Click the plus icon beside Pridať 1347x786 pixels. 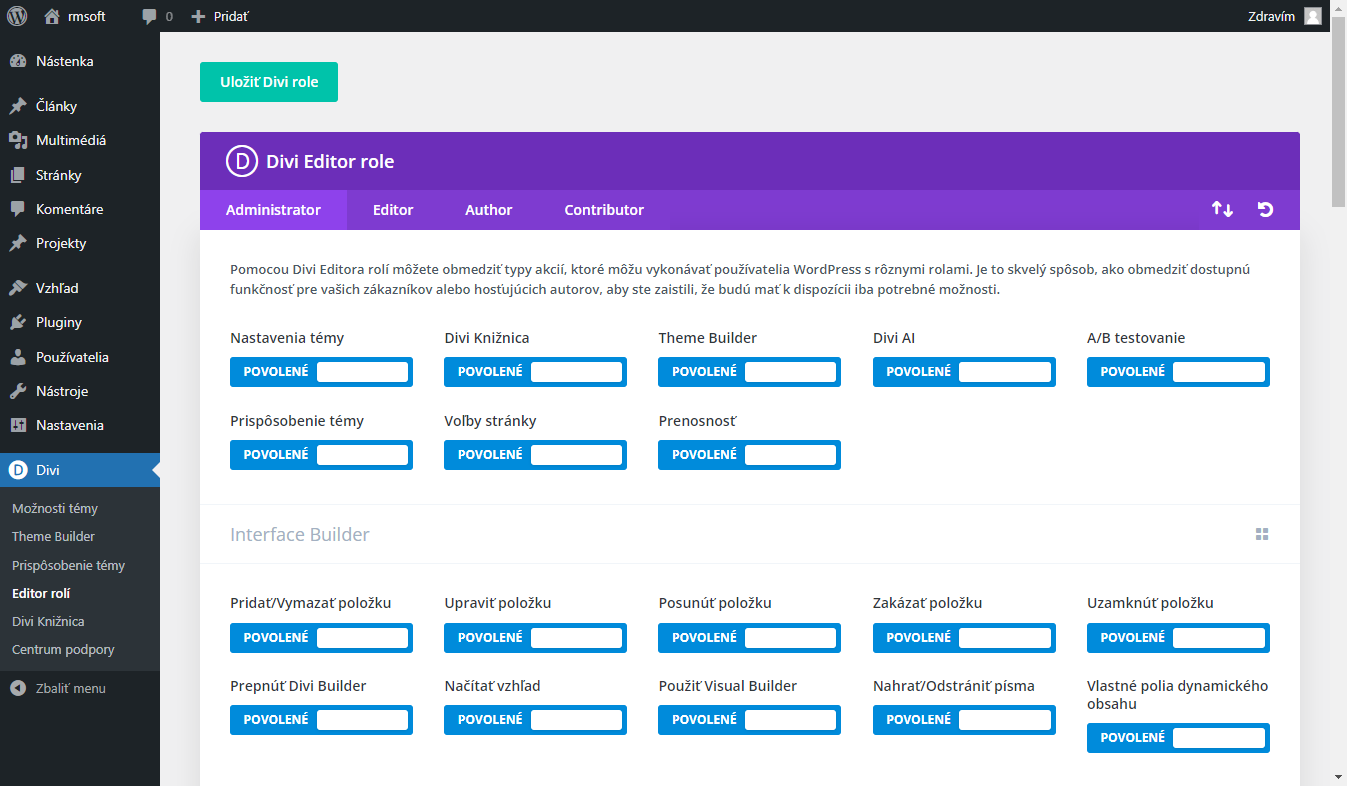click(x=198, y=16)
